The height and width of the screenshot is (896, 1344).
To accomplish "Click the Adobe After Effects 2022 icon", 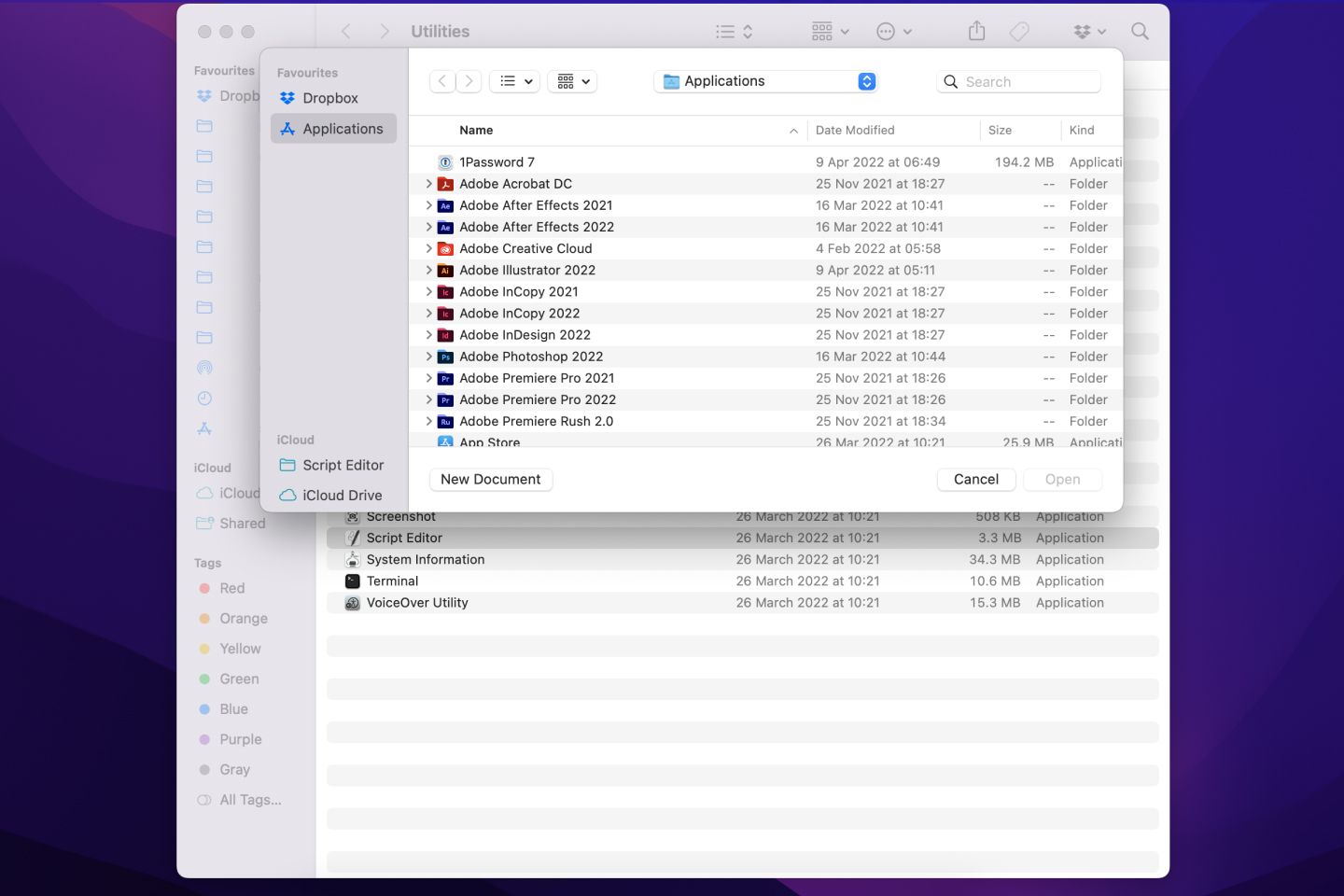I will [x=445, y=227].
